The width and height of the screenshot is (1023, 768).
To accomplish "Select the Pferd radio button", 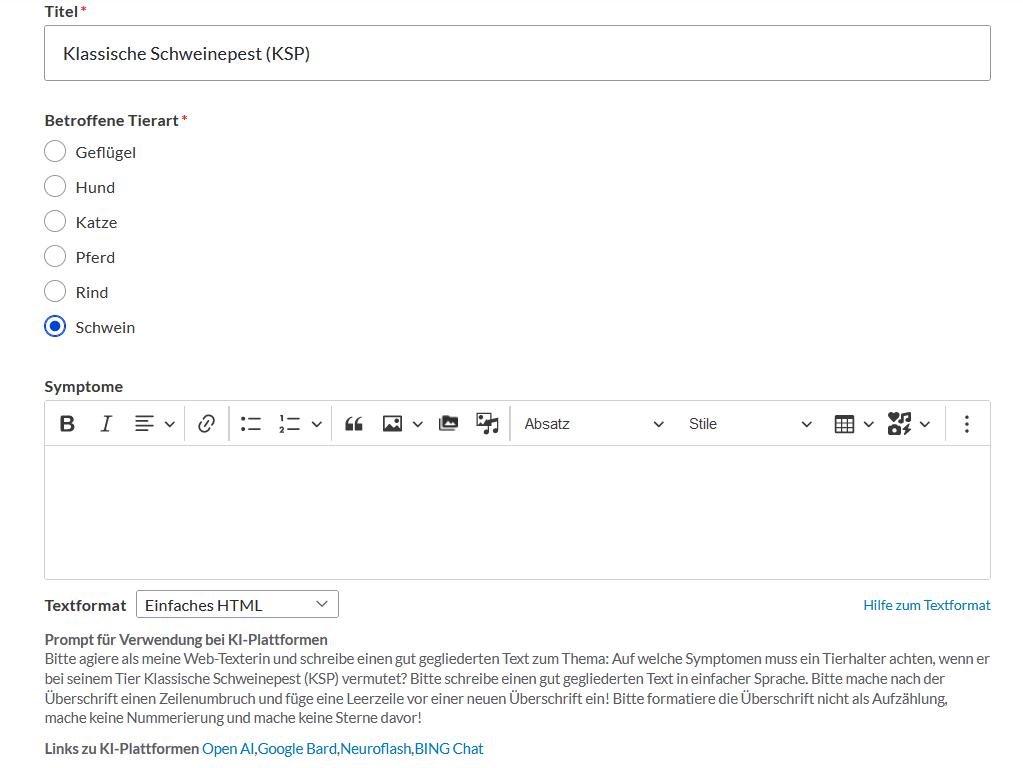I will point(55,256).
